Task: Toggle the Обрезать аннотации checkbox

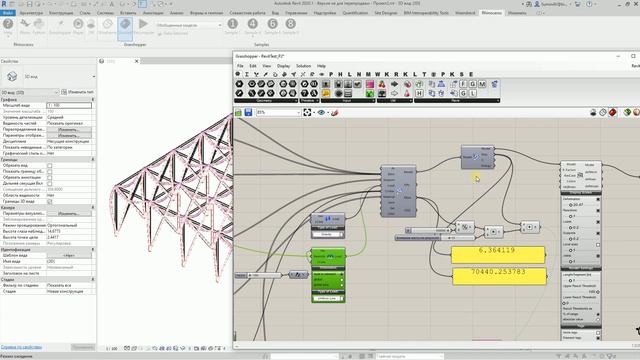Action: click(50, 178)
